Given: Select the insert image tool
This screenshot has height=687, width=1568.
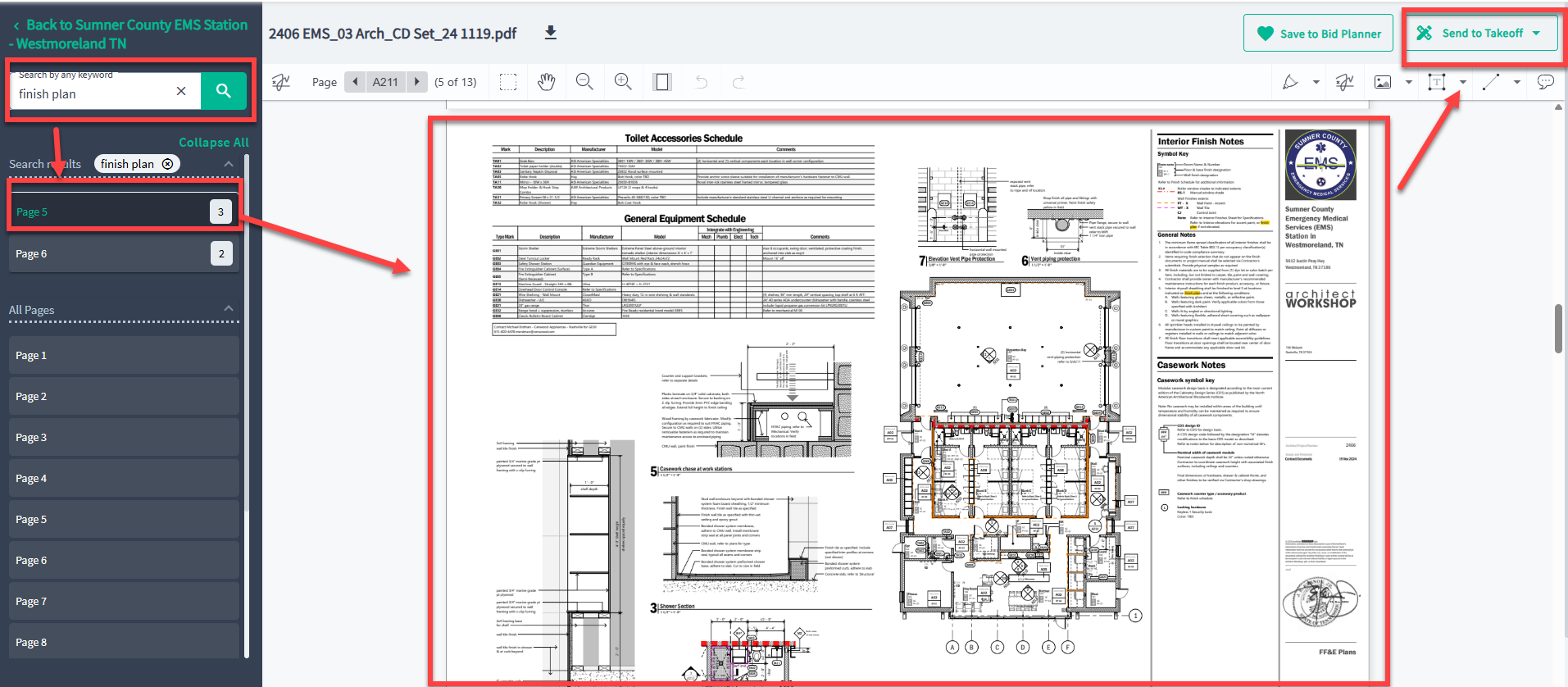Looking at the screenshot, I should tap(1383, 82).
